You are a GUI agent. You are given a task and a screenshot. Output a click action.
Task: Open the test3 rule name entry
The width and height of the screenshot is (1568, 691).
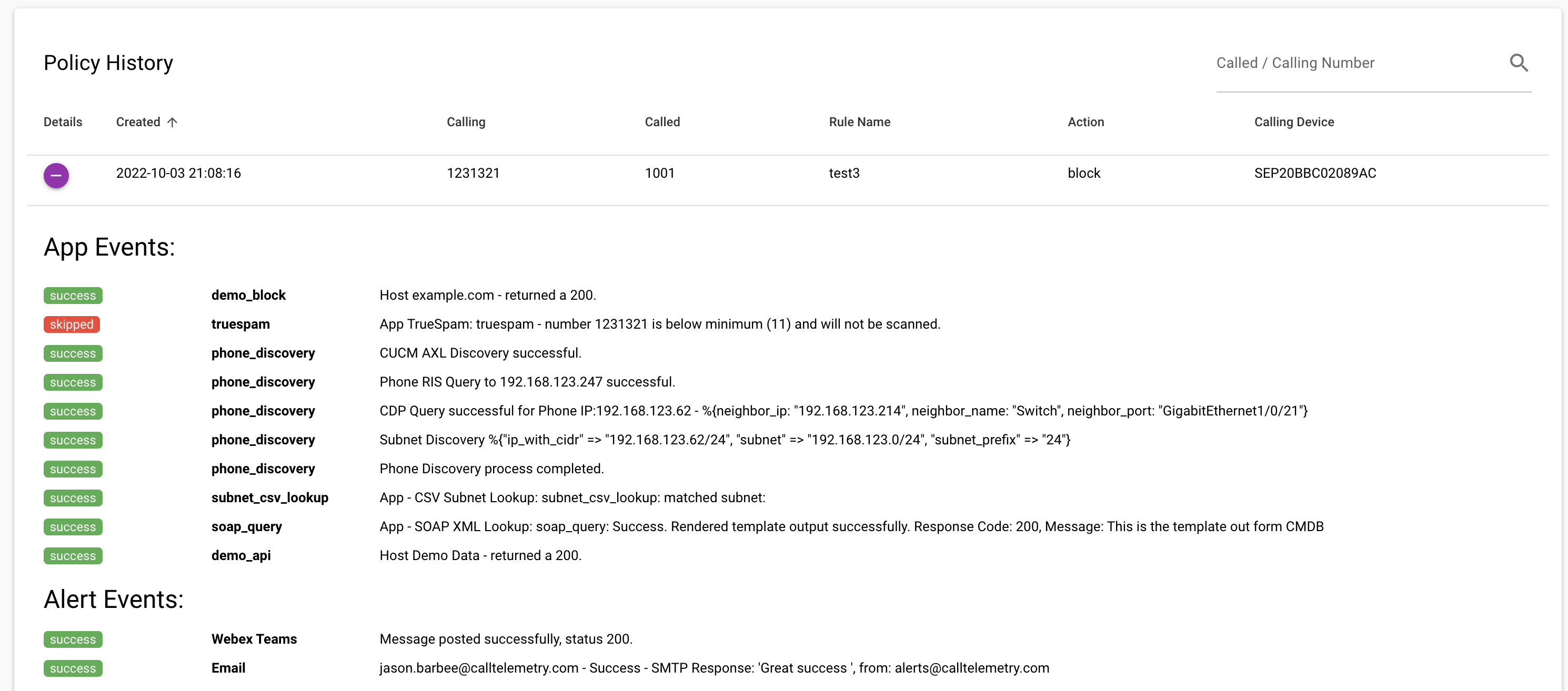[x=843, y=172]
